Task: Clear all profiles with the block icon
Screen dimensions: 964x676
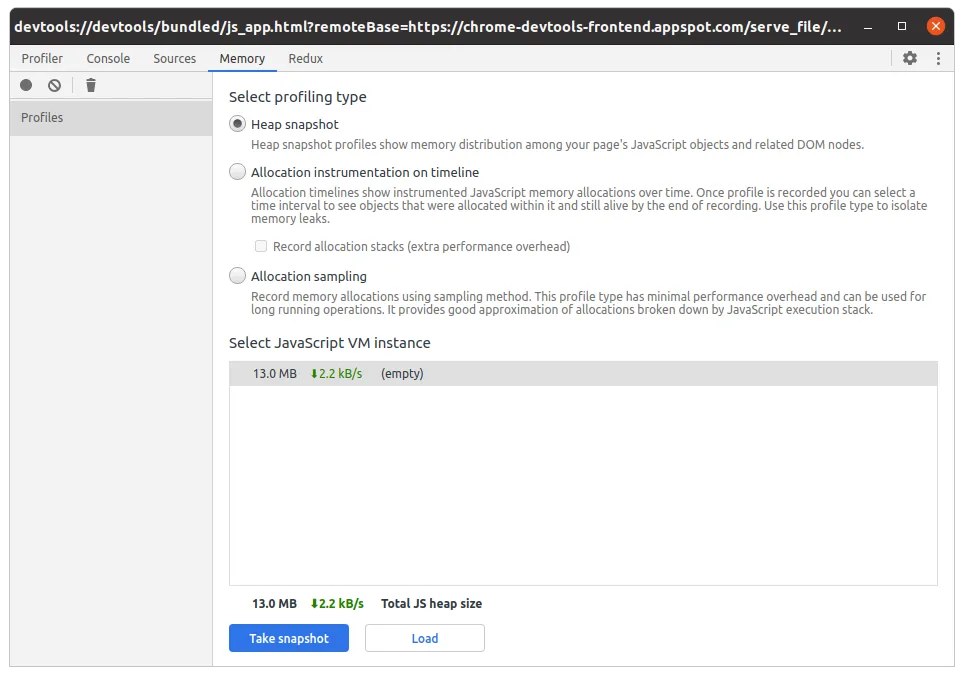Action: (x=55, y=85)
